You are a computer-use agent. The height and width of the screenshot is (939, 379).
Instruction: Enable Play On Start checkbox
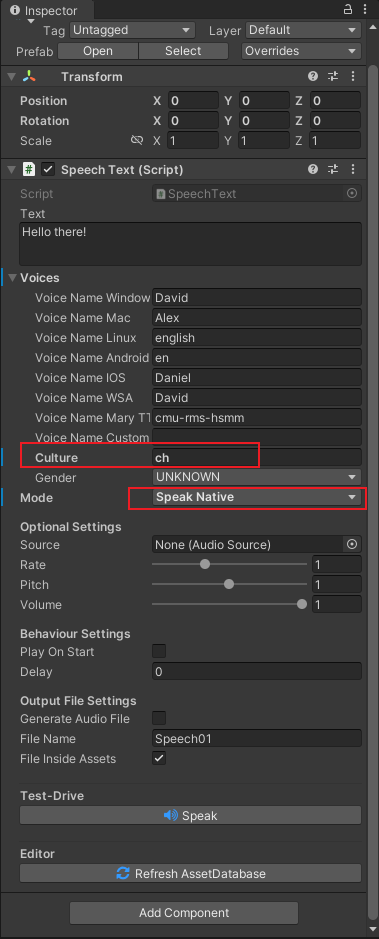pyautogui.click(x=159, y=651)
